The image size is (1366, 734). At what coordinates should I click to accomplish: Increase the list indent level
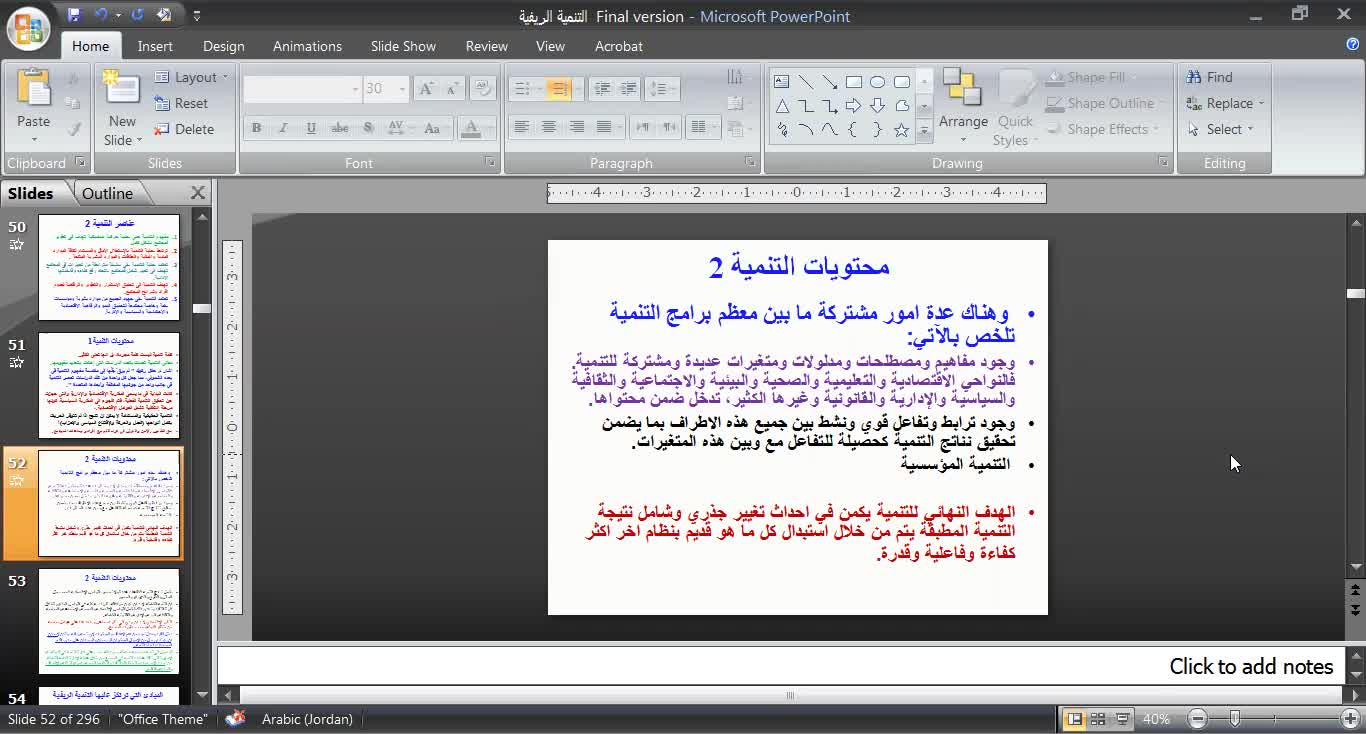click(x=630, y=89)
